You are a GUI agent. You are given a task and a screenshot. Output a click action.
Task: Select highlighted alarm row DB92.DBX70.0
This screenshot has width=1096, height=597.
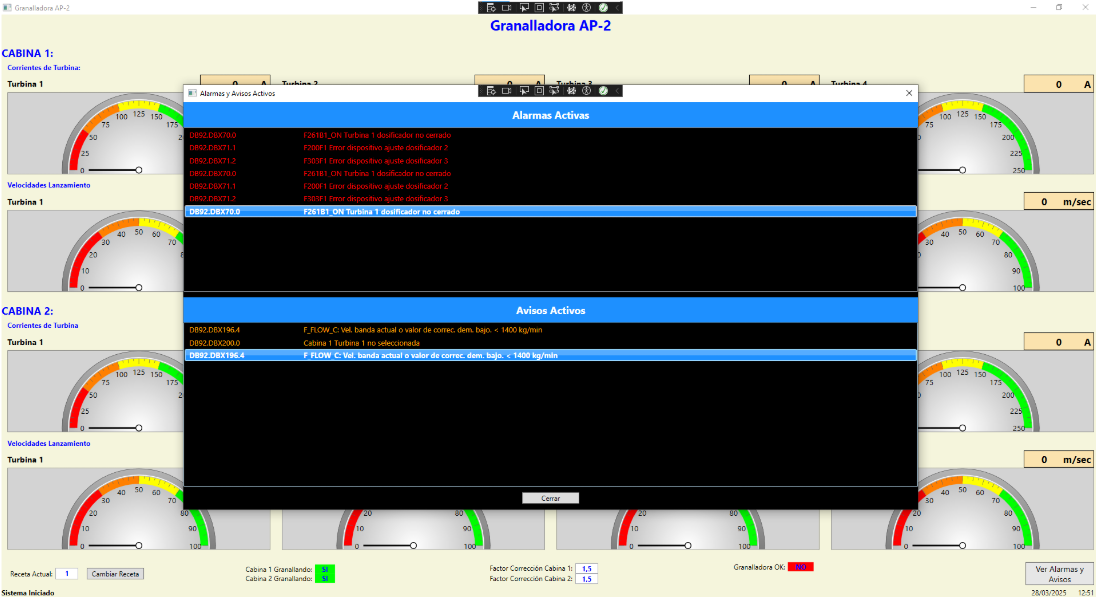click(550, 211)
